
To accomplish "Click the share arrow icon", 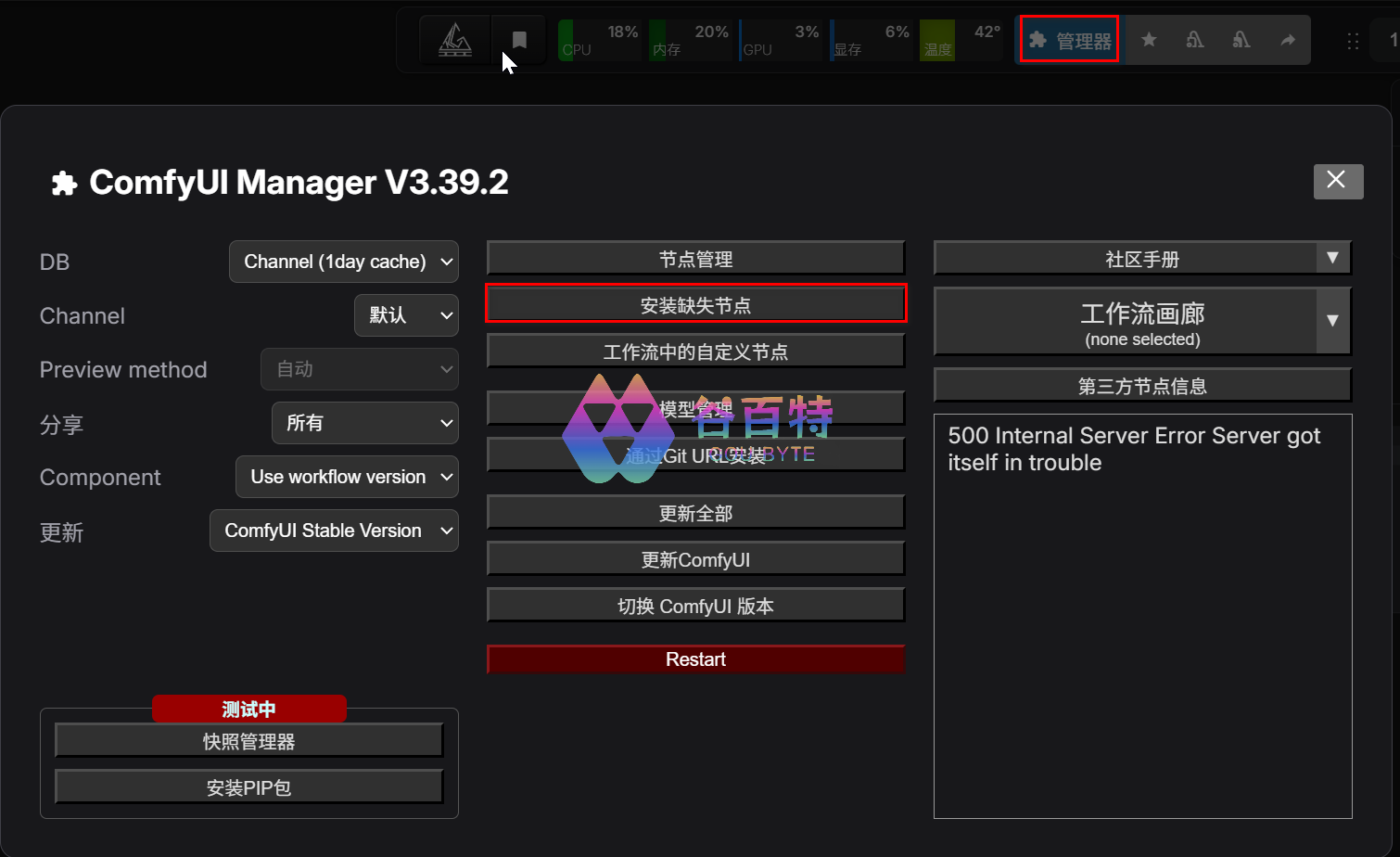I will coord(1288,40).
